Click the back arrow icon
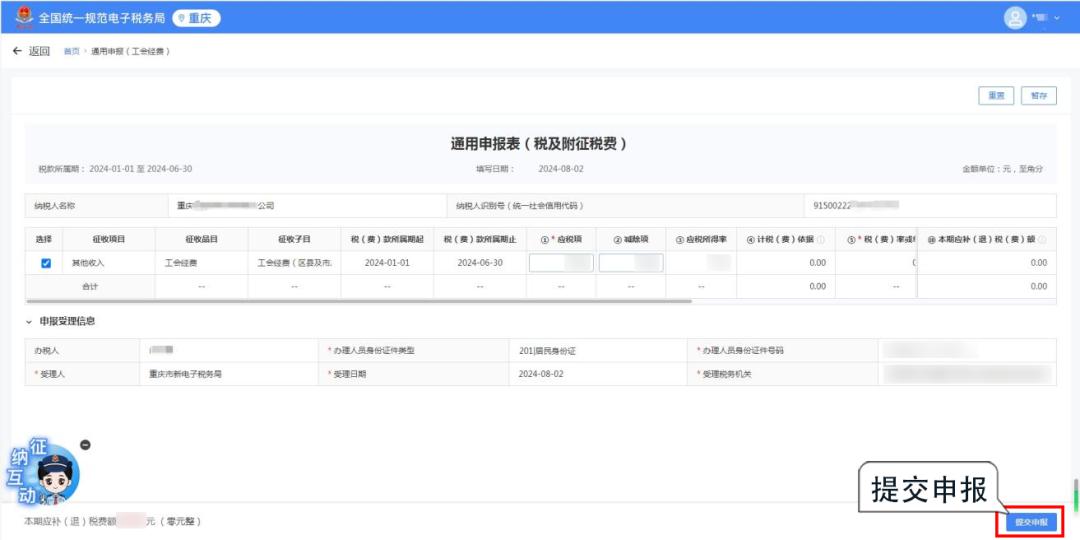Screen dimensions: 1080x540 [x=17, y=51]
